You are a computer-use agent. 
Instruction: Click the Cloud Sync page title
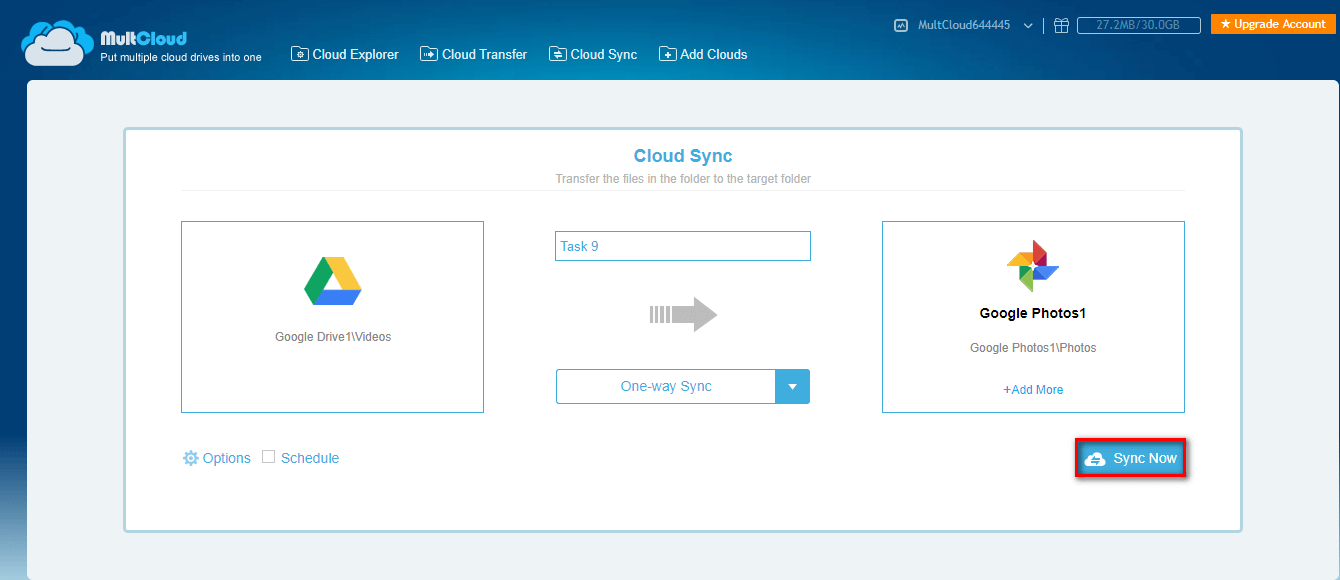[x=683, y=156]
